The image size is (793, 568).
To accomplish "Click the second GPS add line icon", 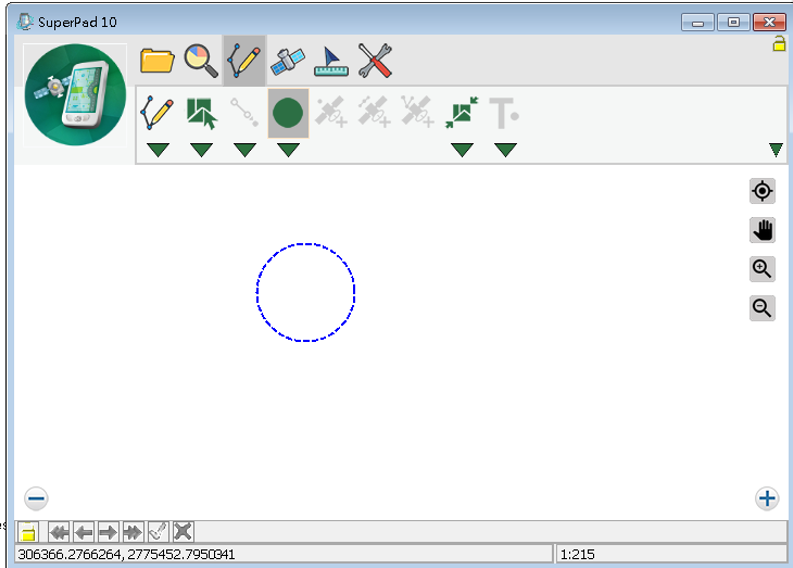I will (375, 112).
